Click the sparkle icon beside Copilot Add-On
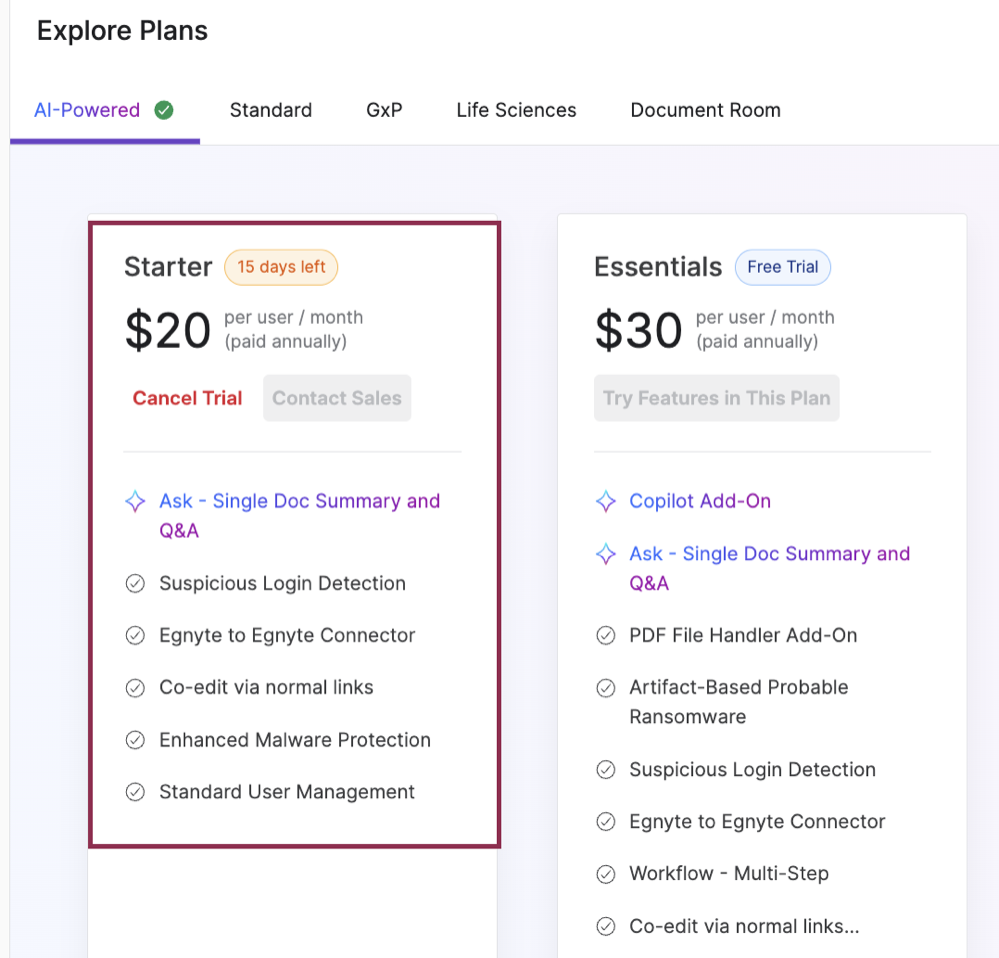999x958 pixels. (x=606, y=501)
